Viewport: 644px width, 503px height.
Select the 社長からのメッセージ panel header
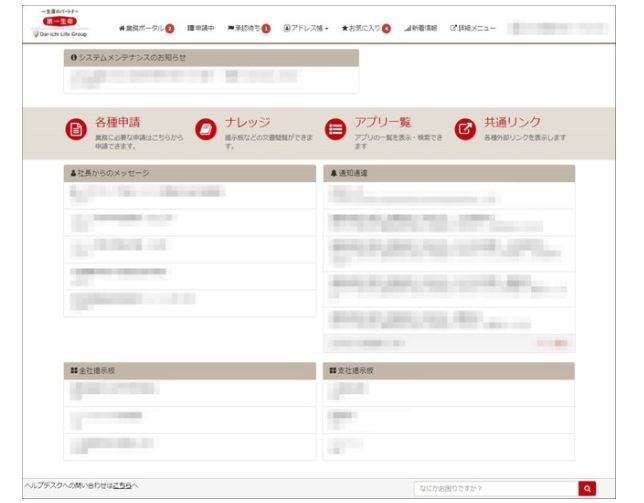190,173
